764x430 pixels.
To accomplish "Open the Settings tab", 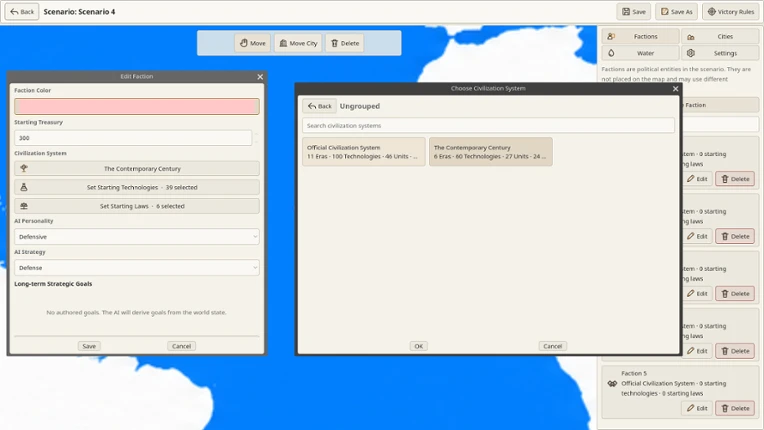I will [x=720, y=53].
